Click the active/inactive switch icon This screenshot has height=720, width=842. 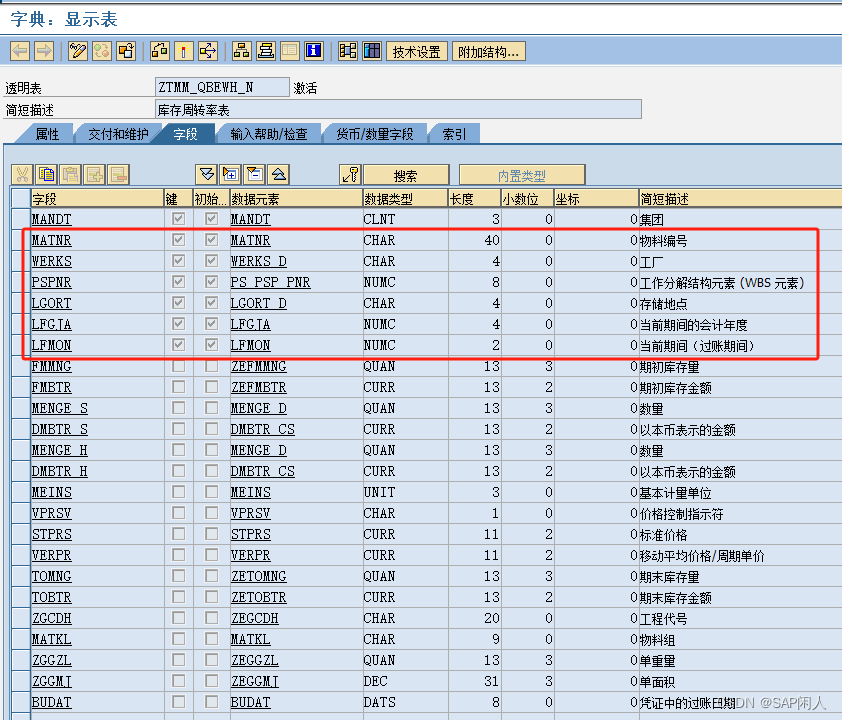point(102,52)
